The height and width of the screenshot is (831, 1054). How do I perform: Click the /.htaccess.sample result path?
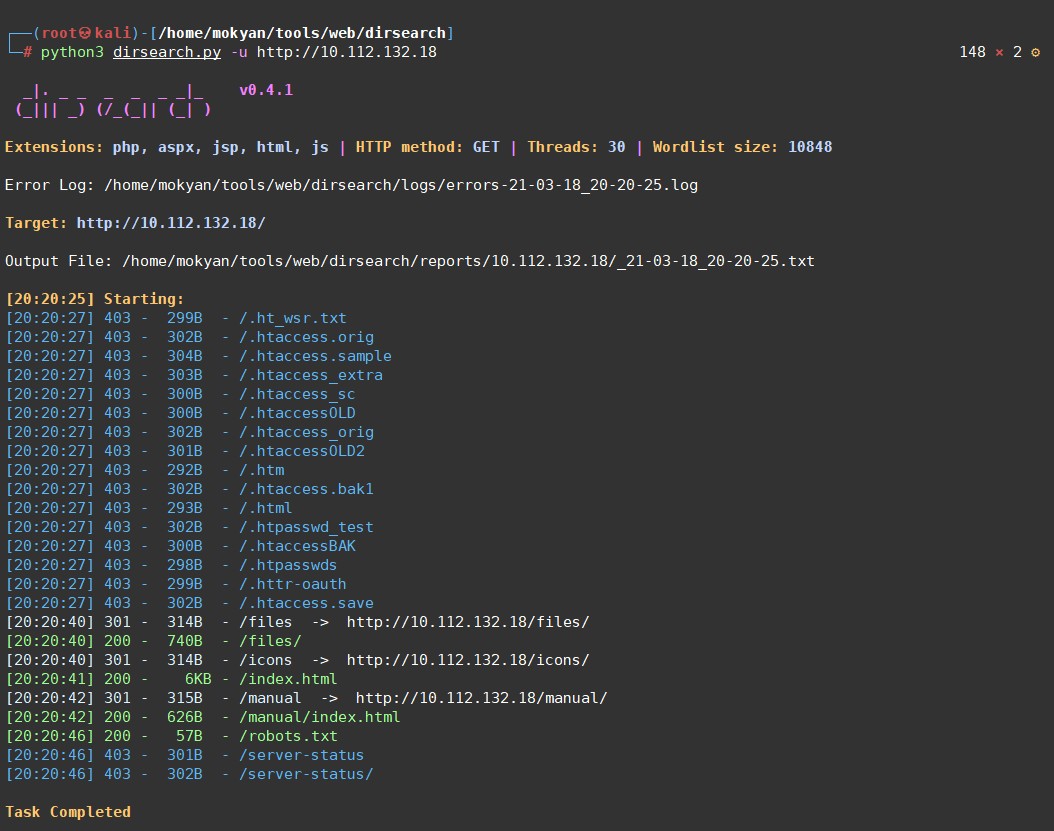[x=315, y=356]
